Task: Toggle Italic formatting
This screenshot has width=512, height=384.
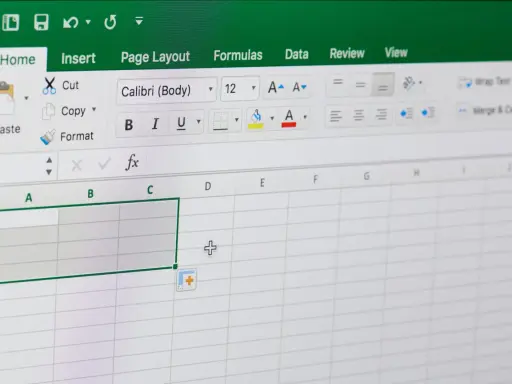Action: (155, 124)
